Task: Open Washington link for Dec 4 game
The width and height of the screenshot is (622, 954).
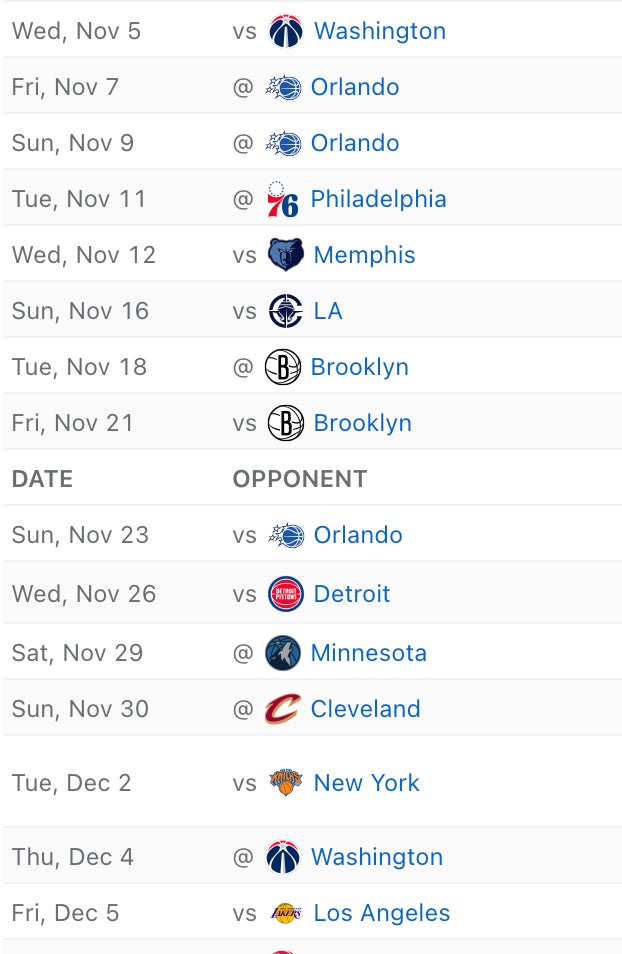Action: (x=376, y=857)
